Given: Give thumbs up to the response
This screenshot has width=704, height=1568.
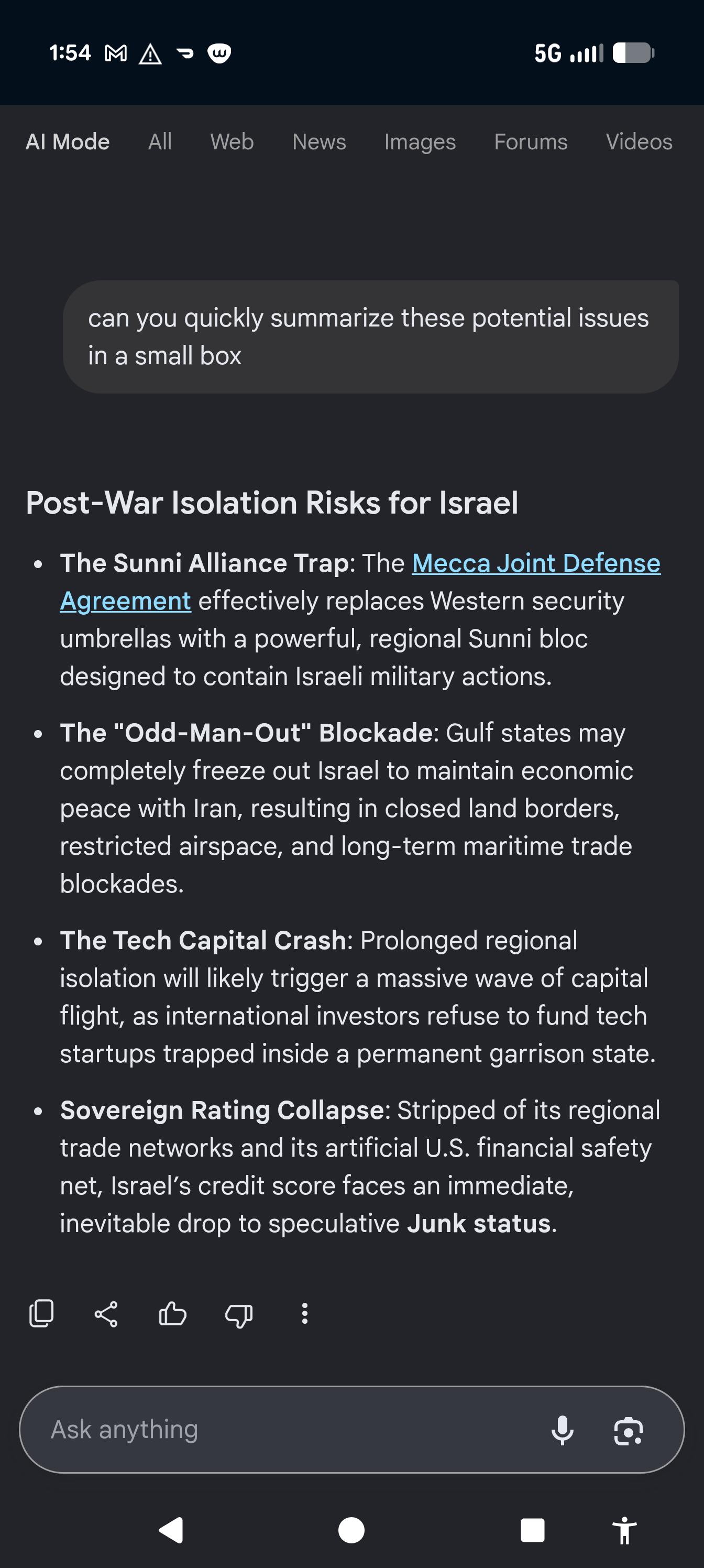Looking at the screenshot, I should point(172,1313).
